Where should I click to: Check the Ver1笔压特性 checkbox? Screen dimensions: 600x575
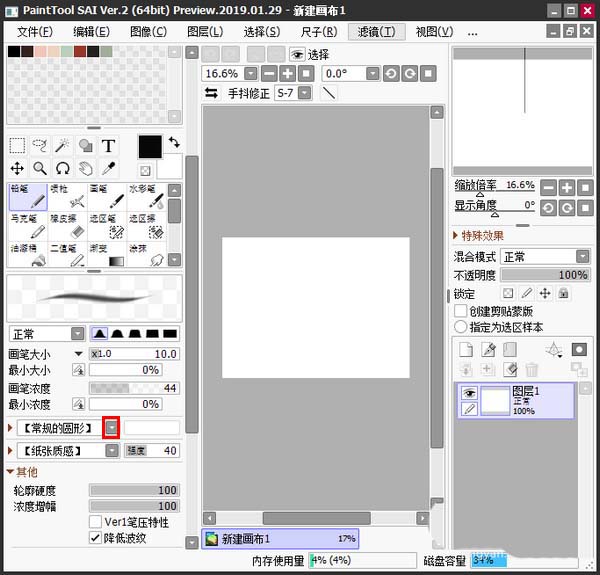click(x=95, y=522)
